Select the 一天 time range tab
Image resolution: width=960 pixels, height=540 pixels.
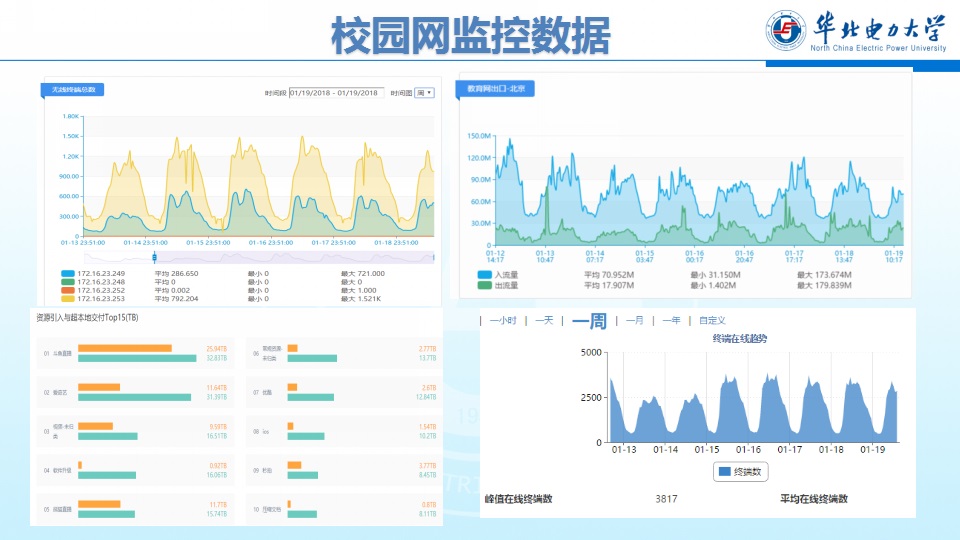[543, 321]
